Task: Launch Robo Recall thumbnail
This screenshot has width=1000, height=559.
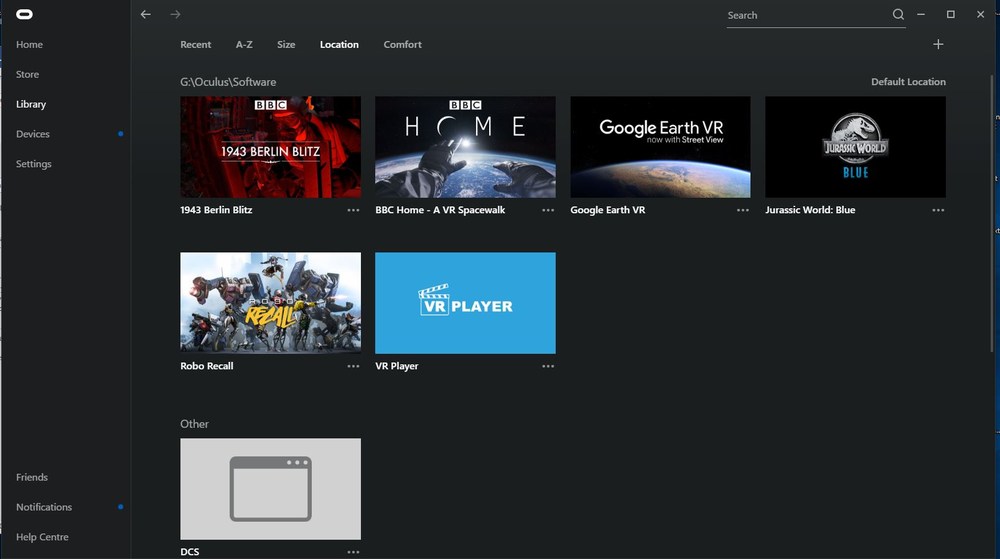Action: pos(270,303)
